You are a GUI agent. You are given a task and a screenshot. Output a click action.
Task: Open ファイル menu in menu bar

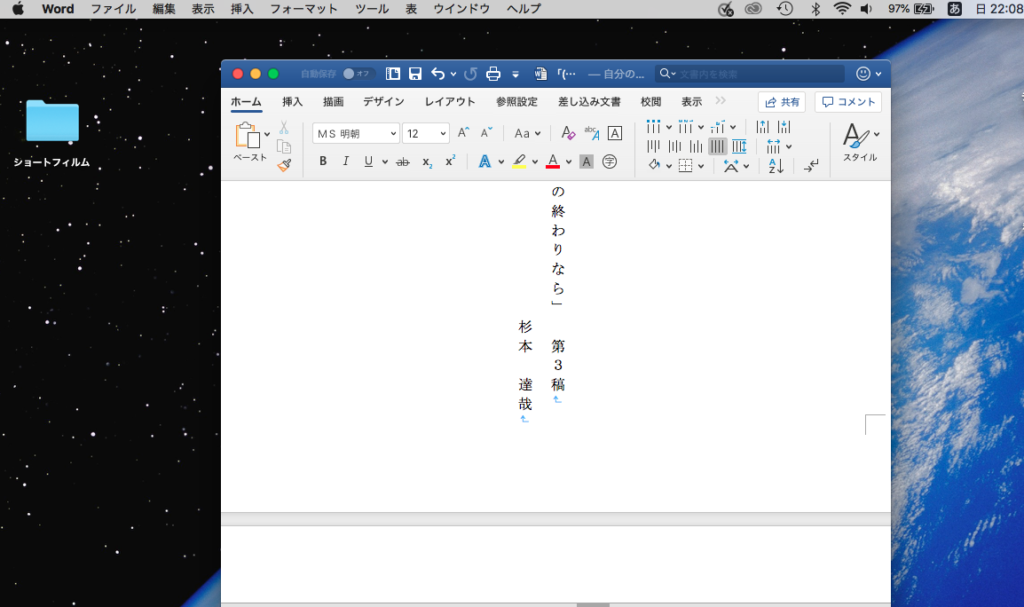pos(113,9)
